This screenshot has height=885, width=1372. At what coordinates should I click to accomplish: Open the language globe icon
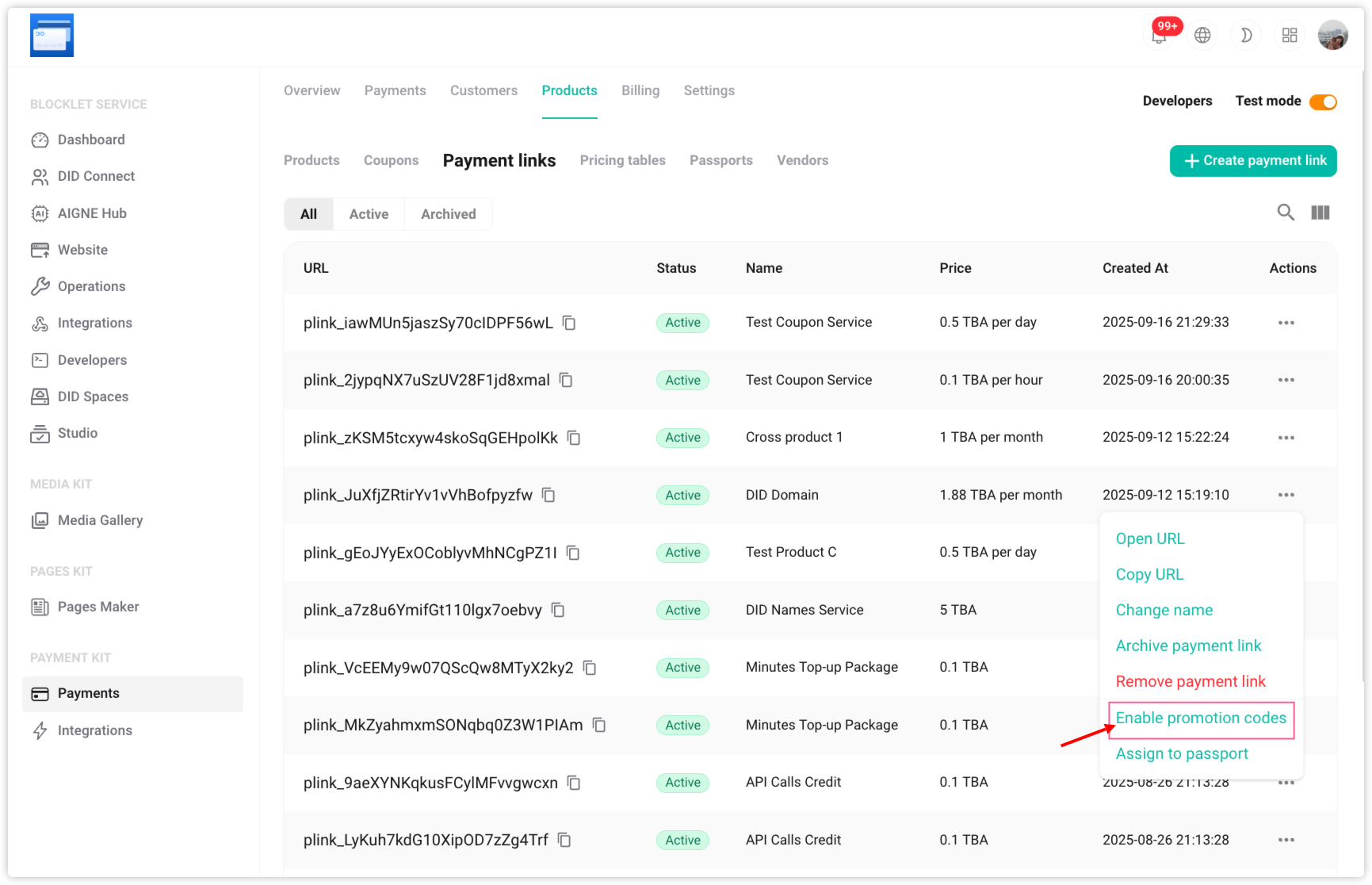[x=1202, y=36]
